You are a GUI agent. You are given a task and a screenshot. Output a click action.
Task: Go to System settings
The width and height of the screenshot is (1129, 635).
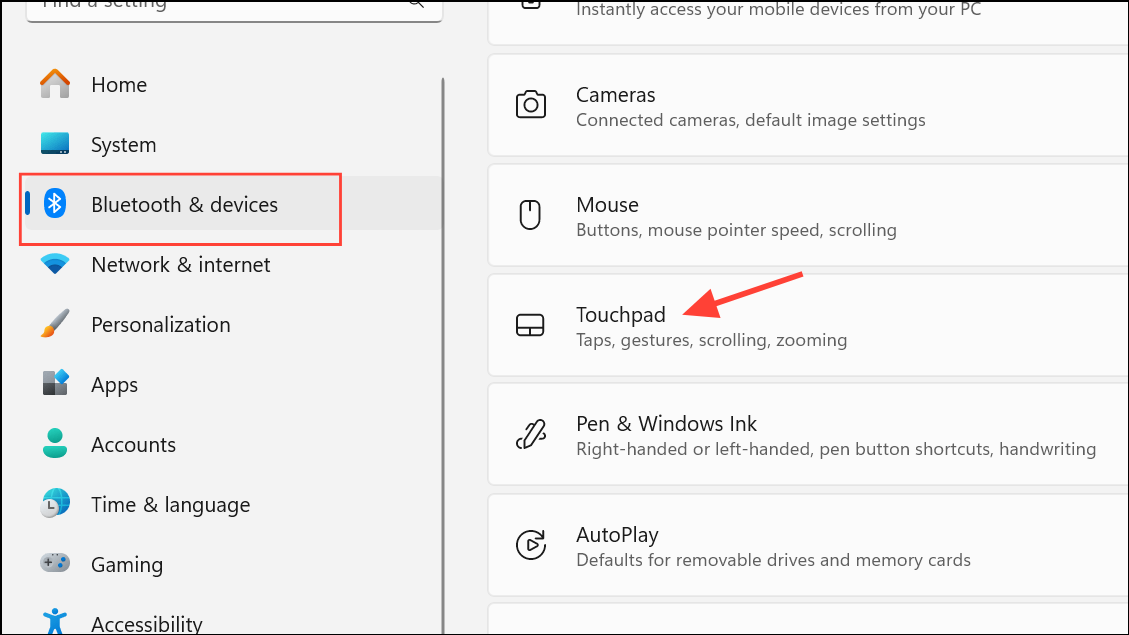[231, 144]
